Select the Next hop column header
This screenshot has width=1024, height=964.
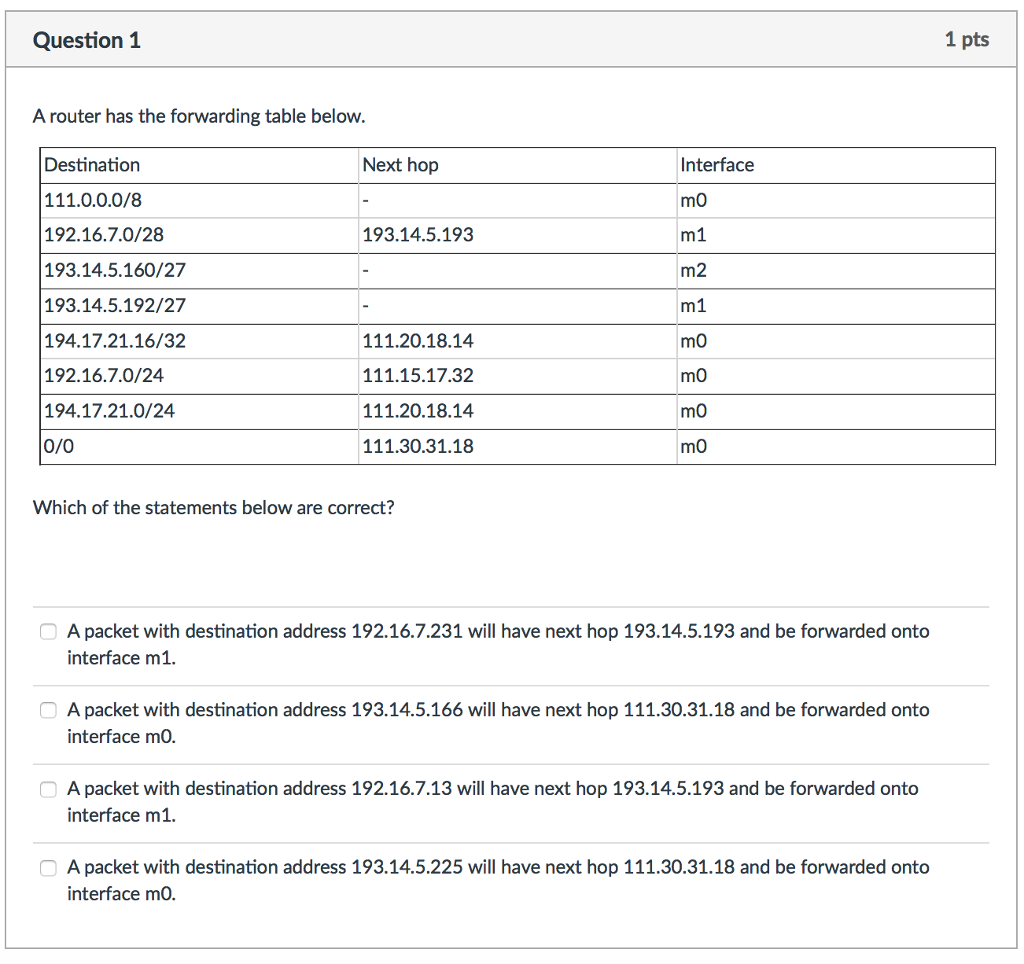coord(400,165)
